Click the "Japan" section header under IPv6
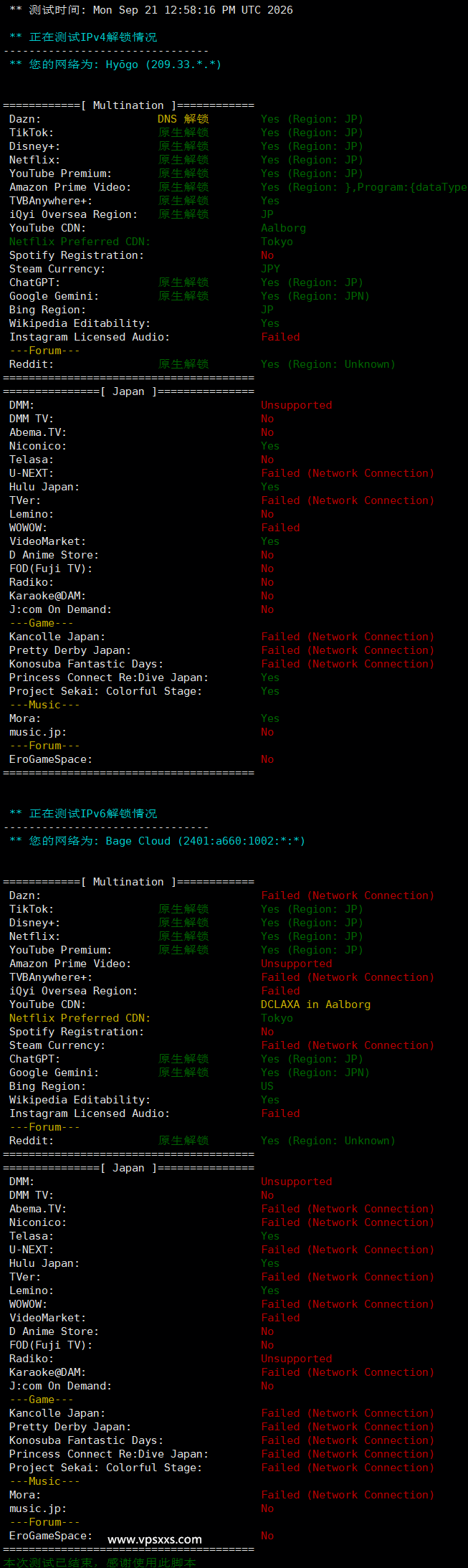The width and height of the screenshot is (468, 1568). point(128,1168)
